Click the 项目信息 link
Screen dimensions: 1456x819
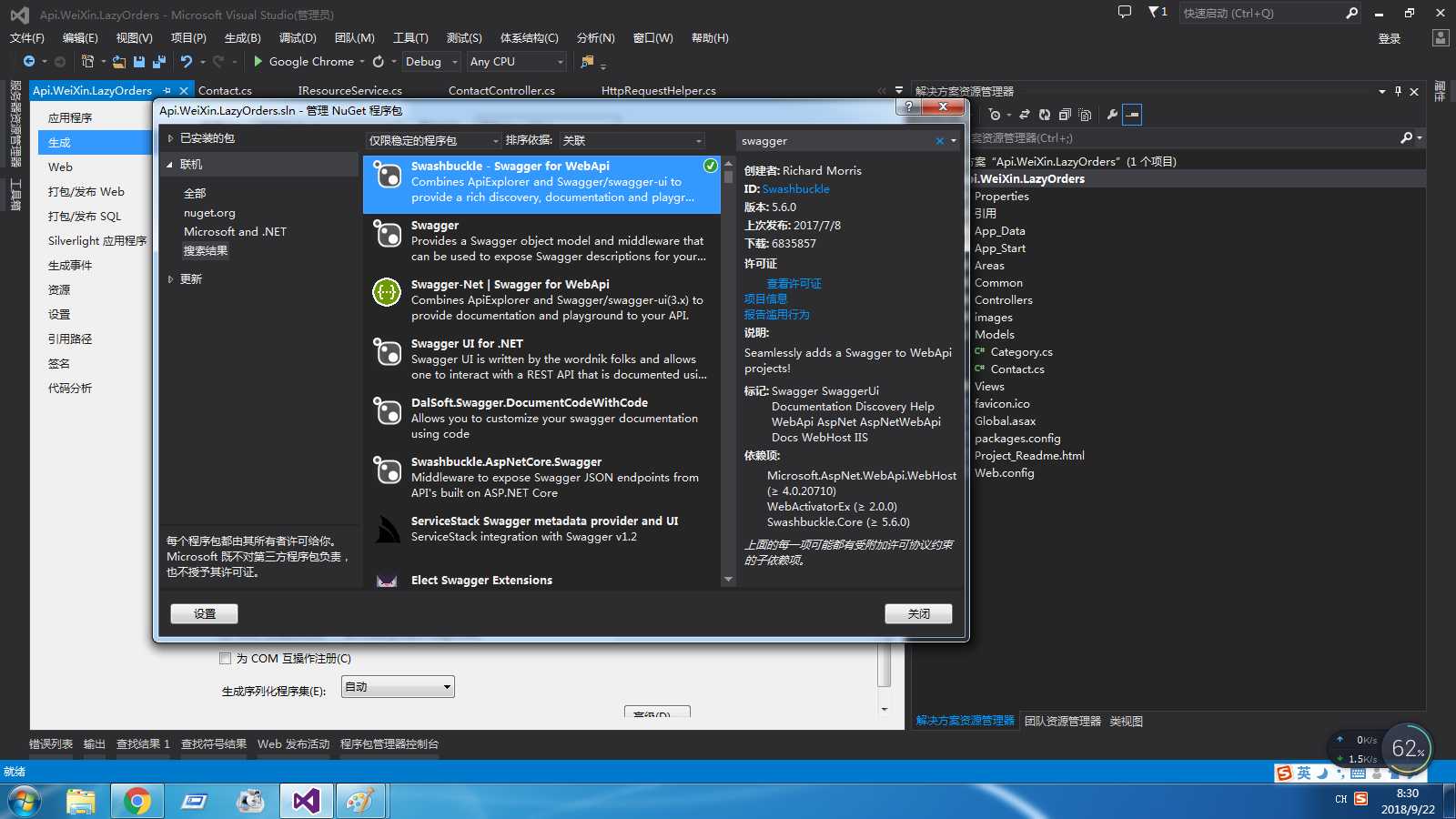coord(765,298)
